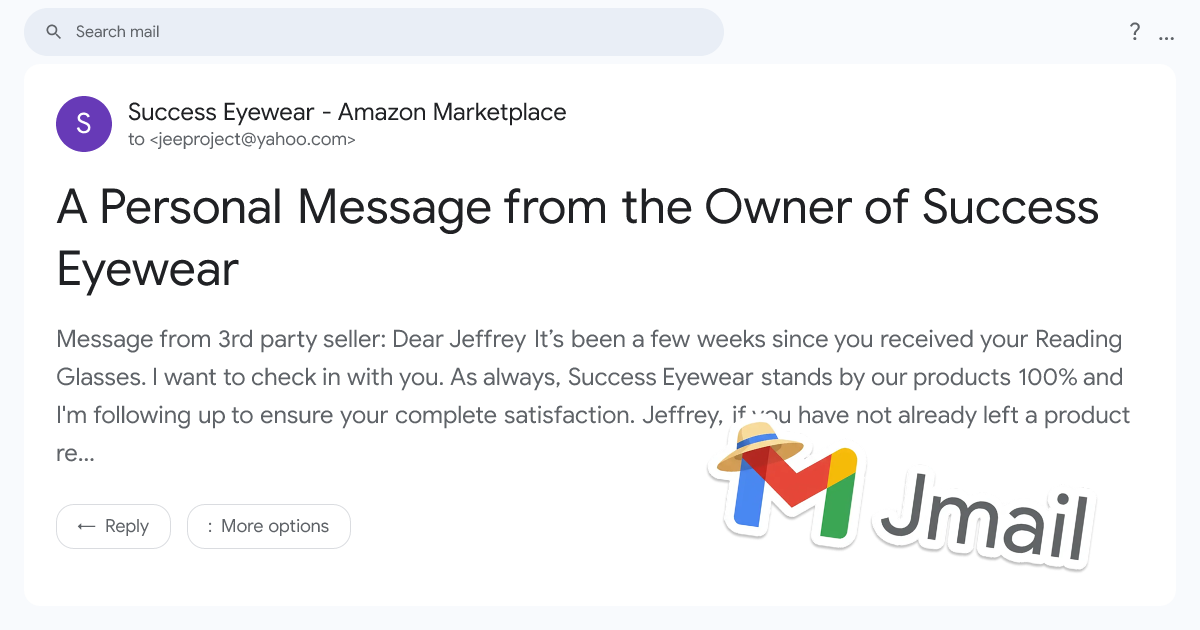This screenshot has width=1200, height=630.
Task: Open the help menu via the question mark icon
Action: (1135, 32)
